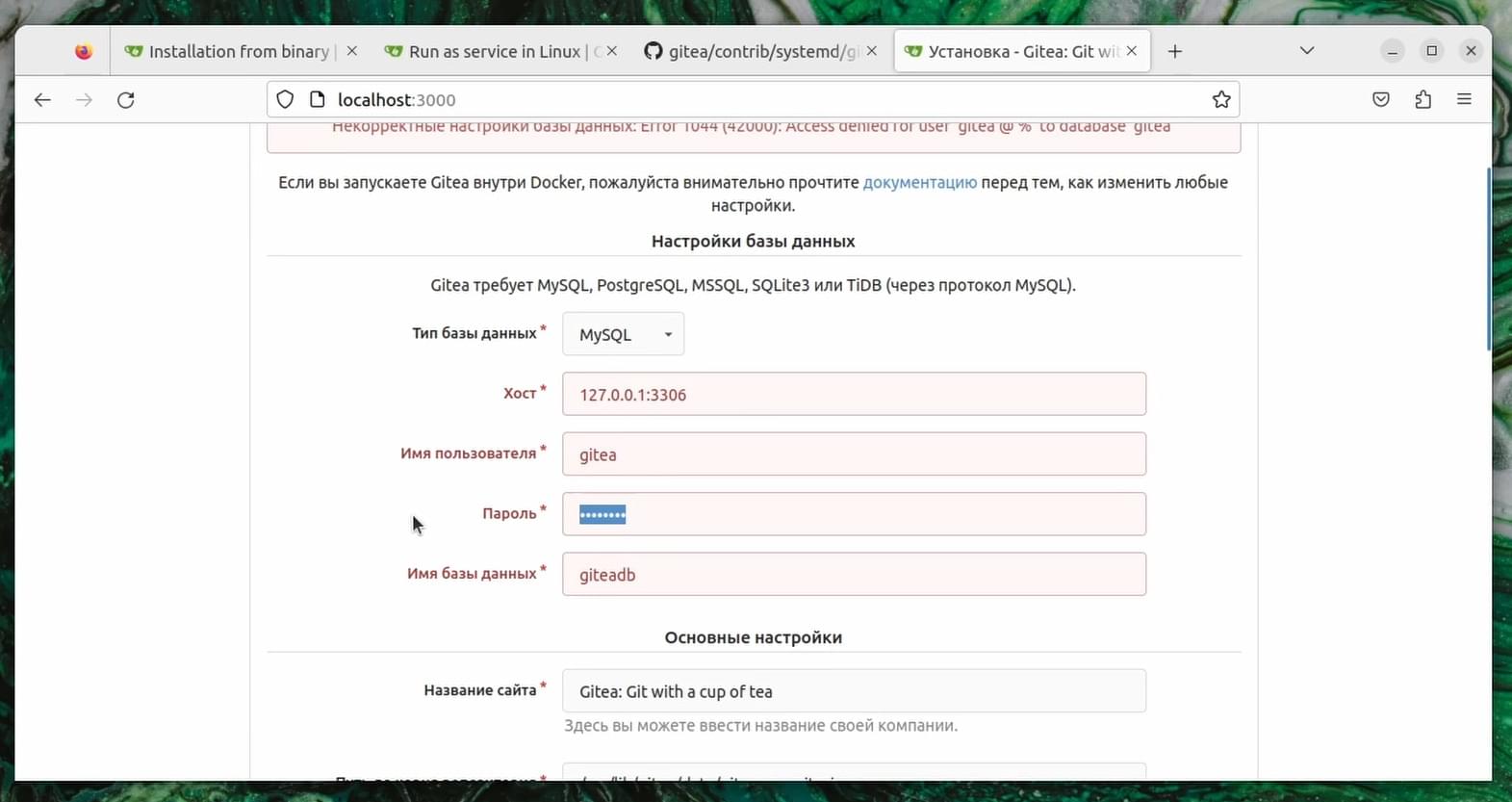
Task: Close the Installation from binary tab
Action: (352, 51)
